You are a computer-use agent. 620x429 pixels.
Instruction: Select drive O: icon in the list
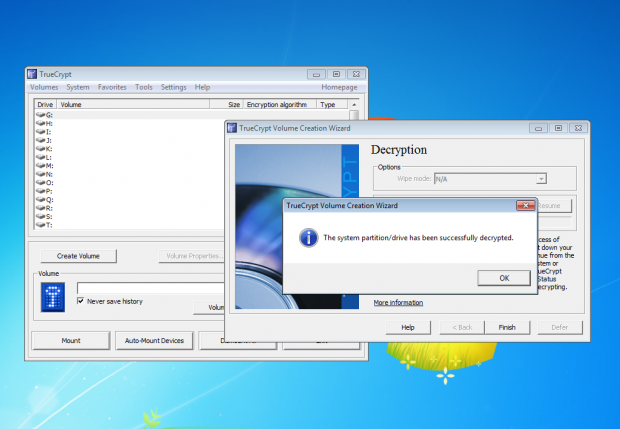[41, 182]
